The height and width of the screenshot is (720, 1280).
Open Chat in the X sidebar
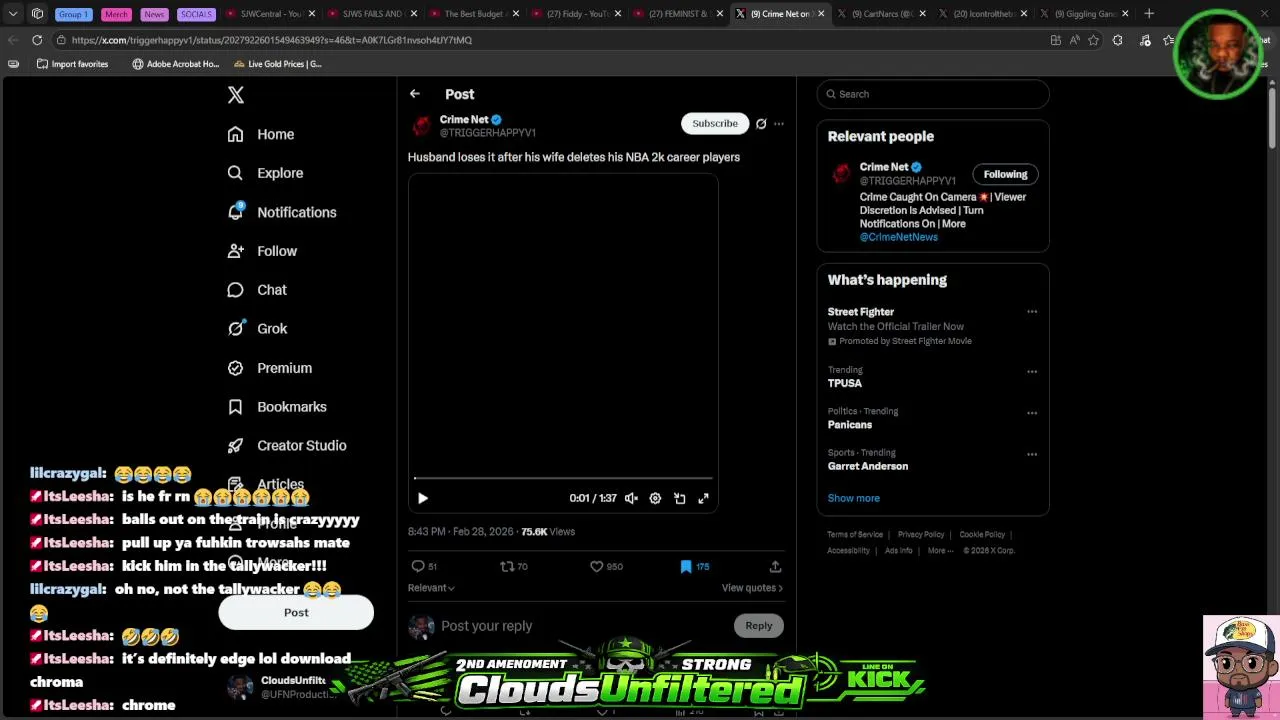click(257, 290)
